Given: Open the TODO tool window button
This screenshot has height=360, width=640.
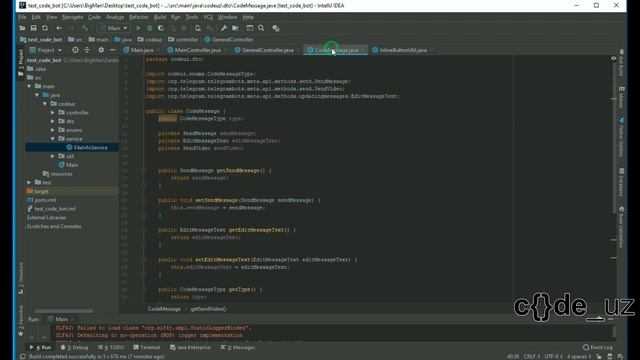Looking at the screenshot, I should (111, 347).
